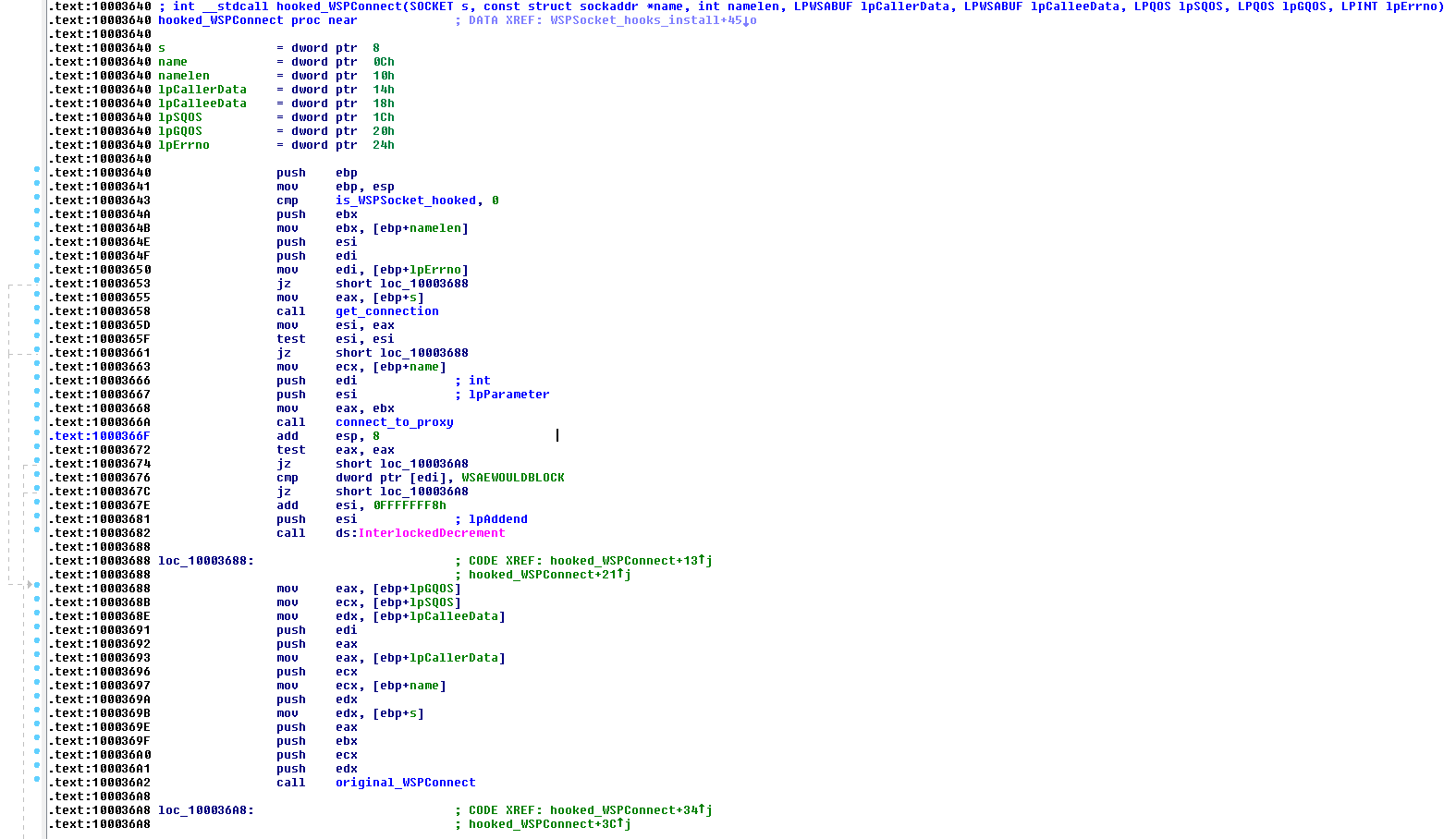Click the lpCalleeData stack variable definition
Screen dimensions: 1456x839
[x=202, y=103]
